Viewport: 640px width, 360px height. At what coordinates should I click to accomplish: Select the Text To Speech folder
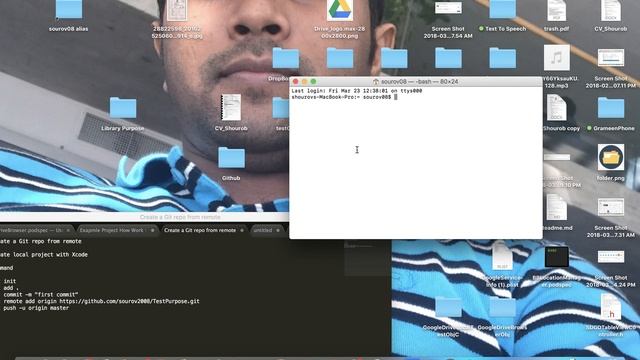tap(502, 10)
